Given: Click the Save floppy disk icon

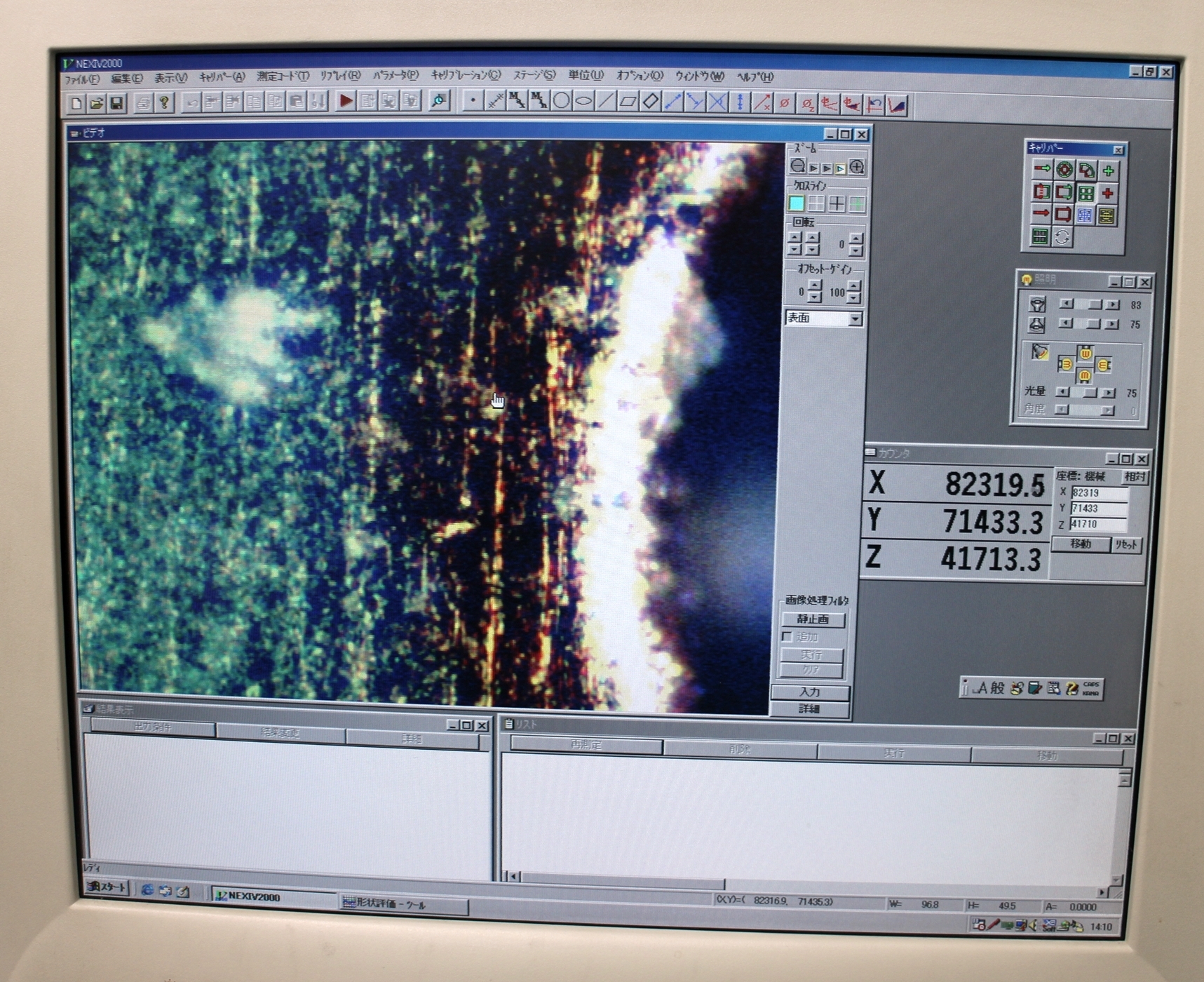Looking at the screenshot, I should pyautogui.click(x=117, y=104).
